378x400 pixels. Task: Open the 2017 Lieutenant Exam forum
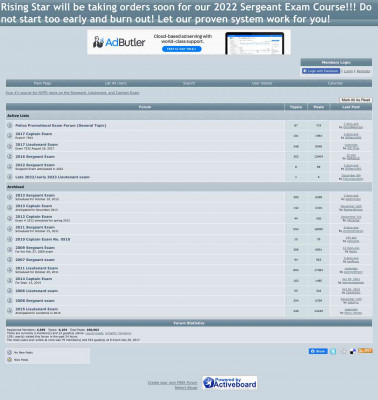(37, 144)
